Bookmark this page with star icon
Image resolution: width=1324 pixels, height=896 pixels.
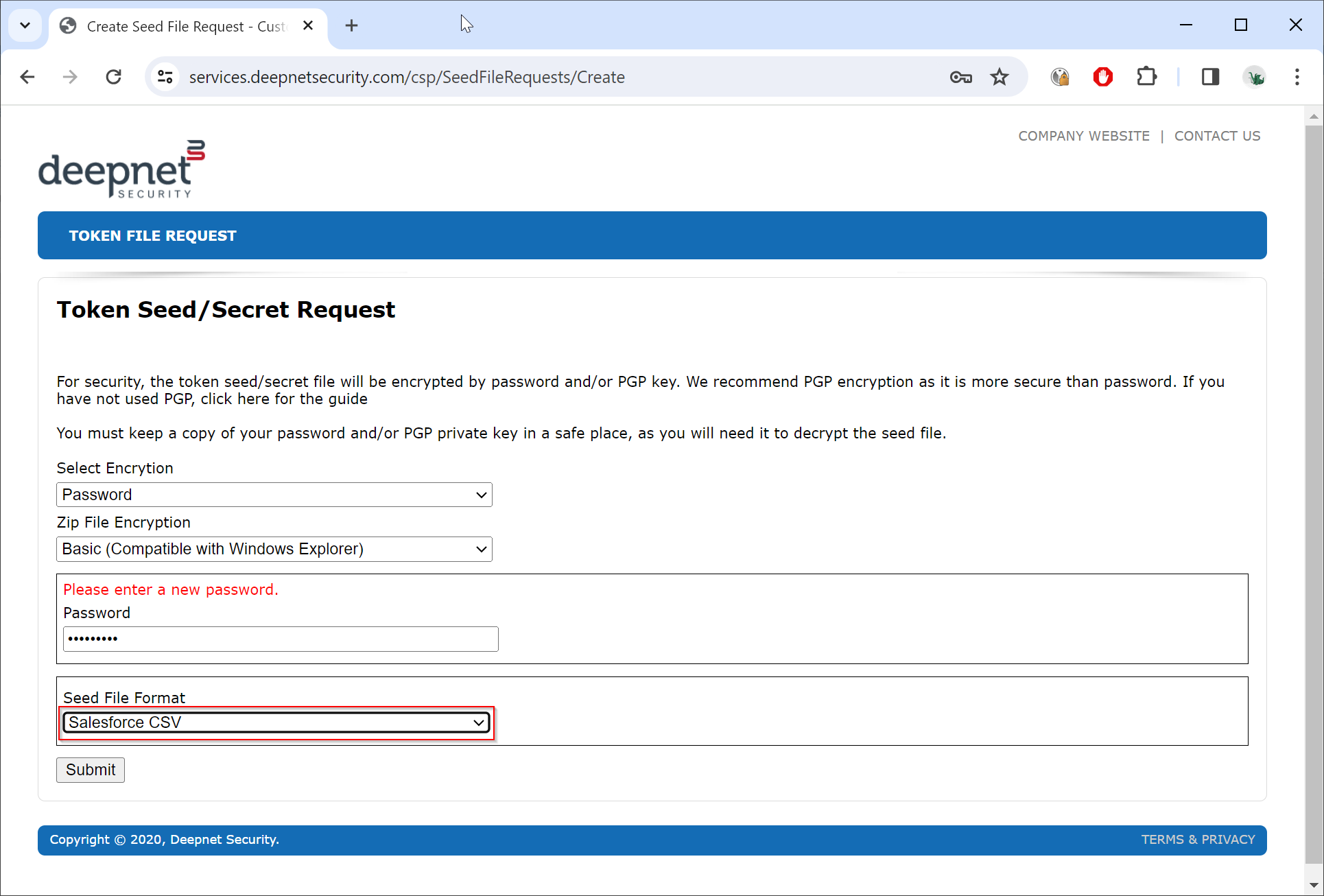(x=1000, y=77)
